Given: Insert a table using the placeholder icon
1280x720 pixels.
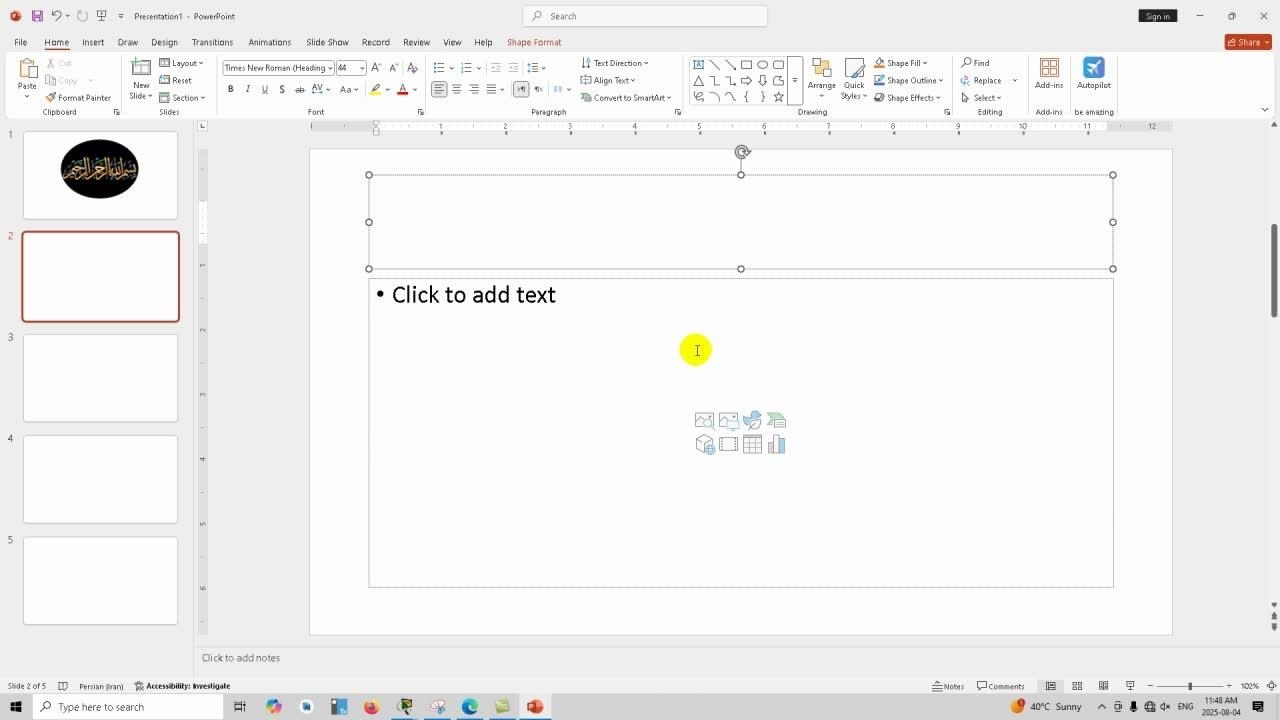Looking at the screenshot, I should 752,445.
